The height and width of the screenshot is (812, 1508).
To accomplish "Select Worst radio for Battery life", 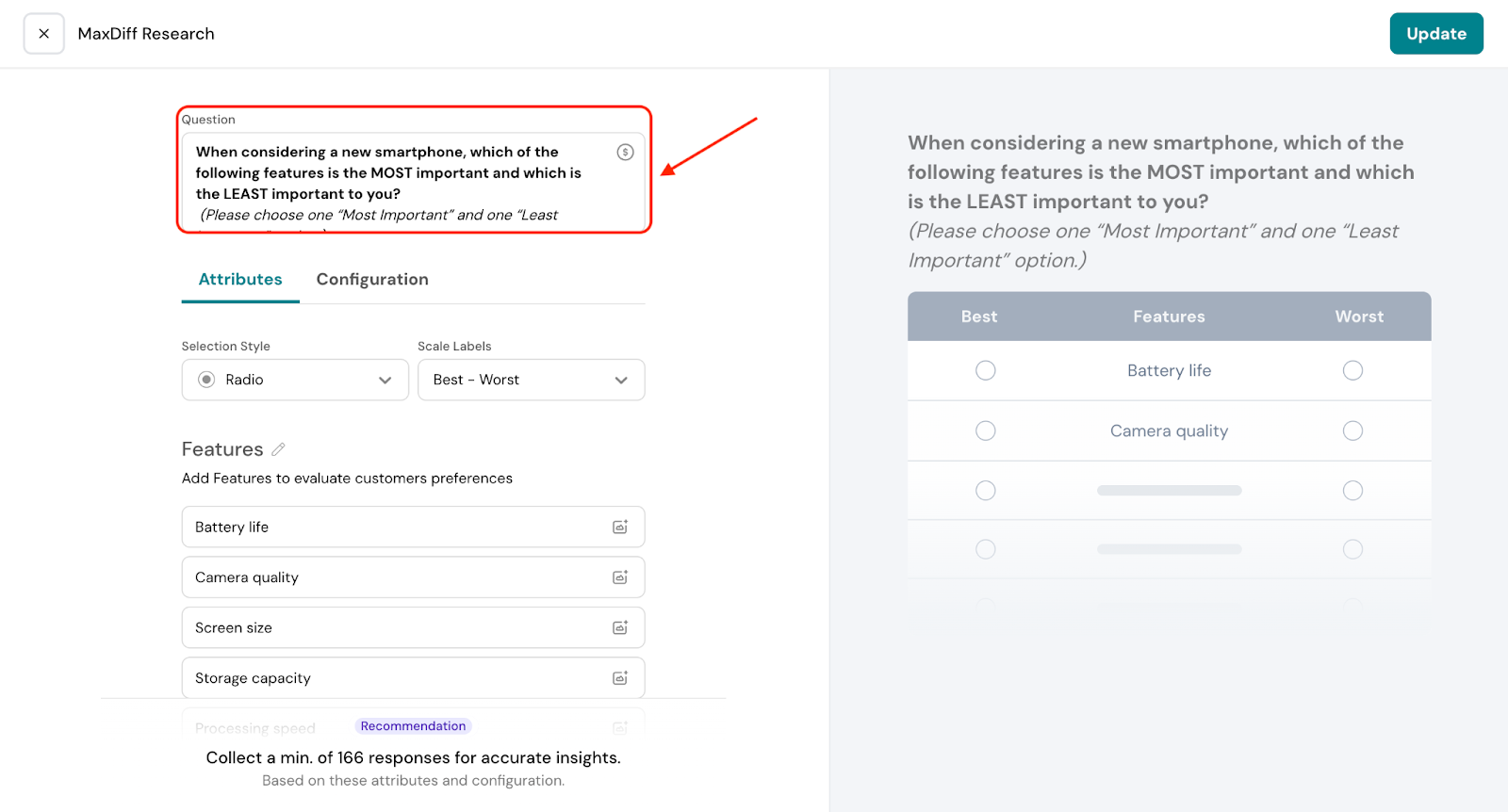I will point(1352,370).
